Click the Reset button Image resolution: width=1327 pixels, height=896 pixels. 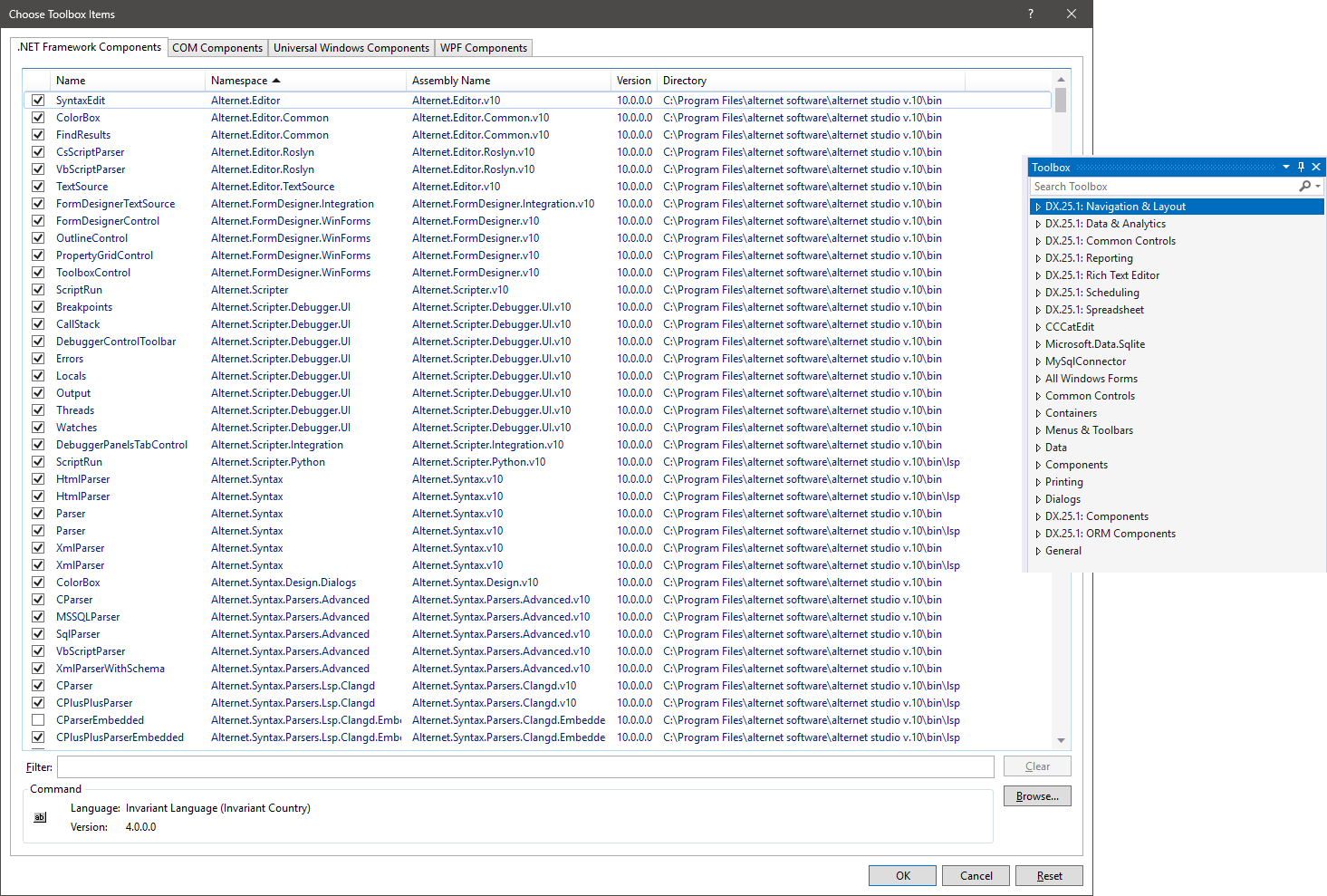[1049, 875]
